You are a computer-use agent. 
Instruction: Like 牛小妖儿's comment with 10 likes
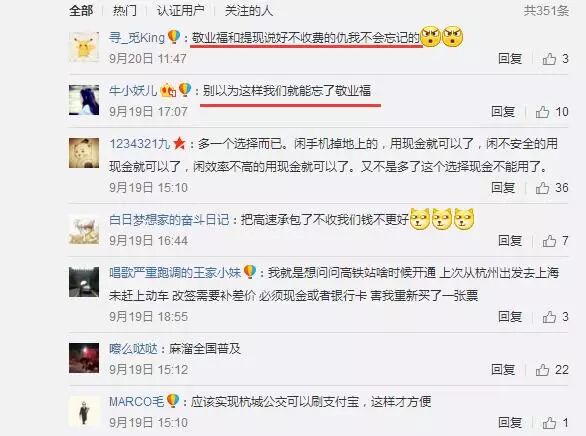point(542,112)
